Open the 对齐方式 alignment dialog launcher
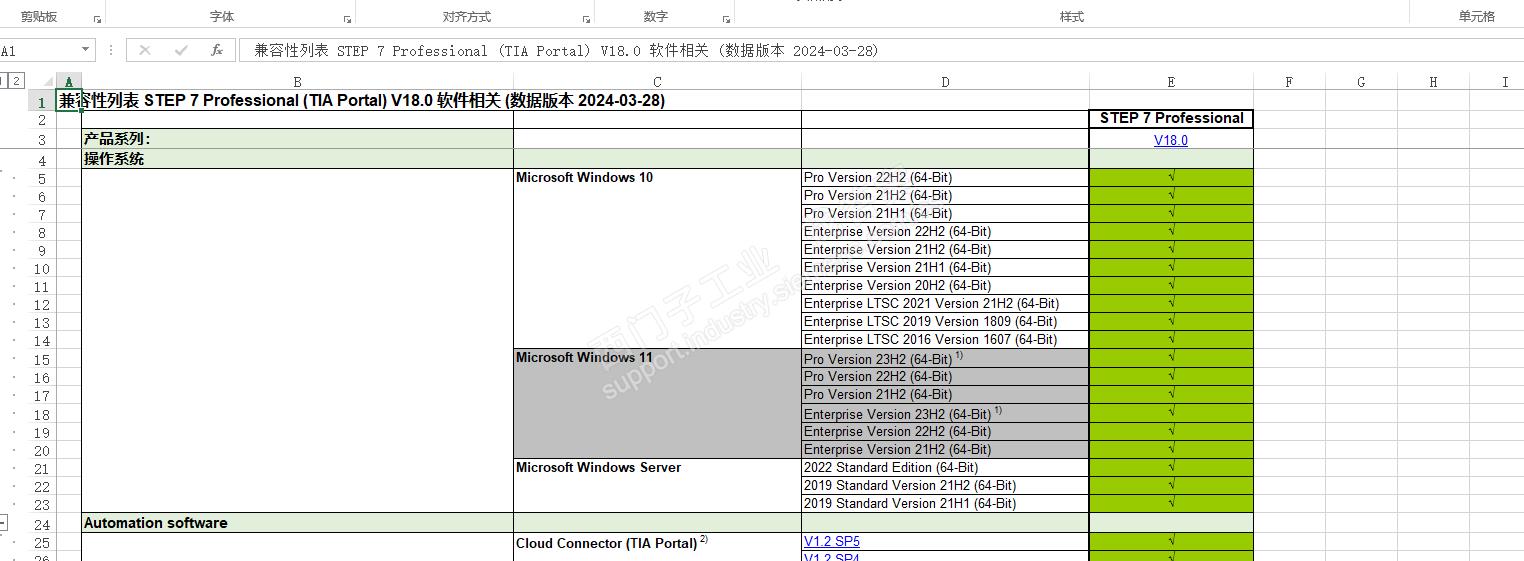The width and height of the screenshot is (1524, 561). (x=586, y=19)
